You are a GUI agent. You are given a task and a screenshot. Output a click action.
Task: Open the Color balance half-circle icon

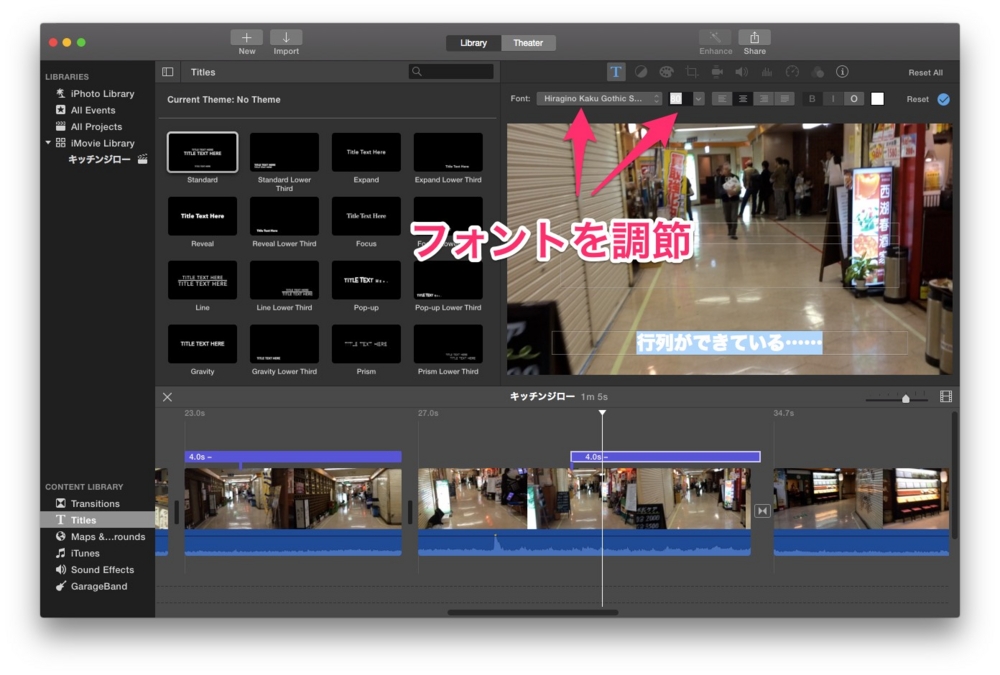pyautogui.click(x=641, y=72)
